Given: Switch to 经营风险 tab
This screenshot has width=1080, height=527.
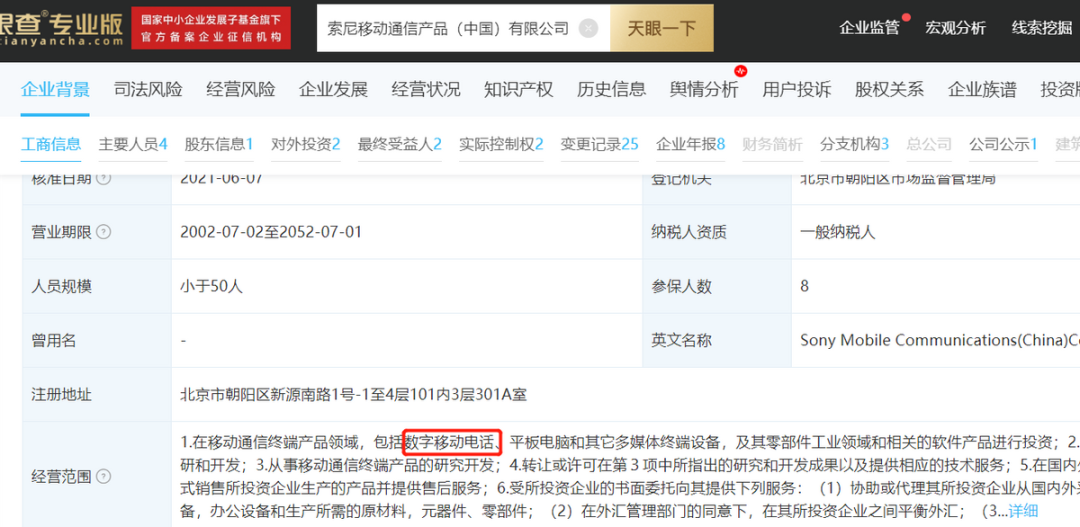Looking at the screenshot, I should coord(240,90).
